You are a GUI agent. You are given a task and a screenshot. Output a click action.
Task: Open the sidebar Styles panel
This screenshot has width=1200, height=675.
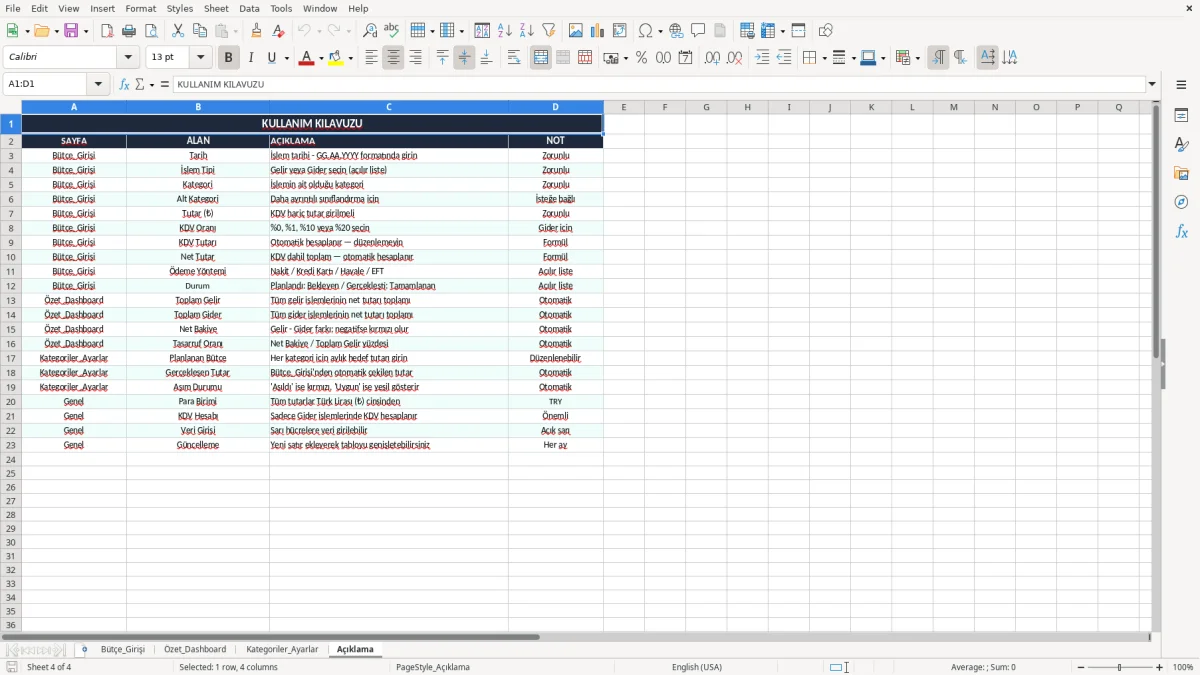(x=1181, y=145)
